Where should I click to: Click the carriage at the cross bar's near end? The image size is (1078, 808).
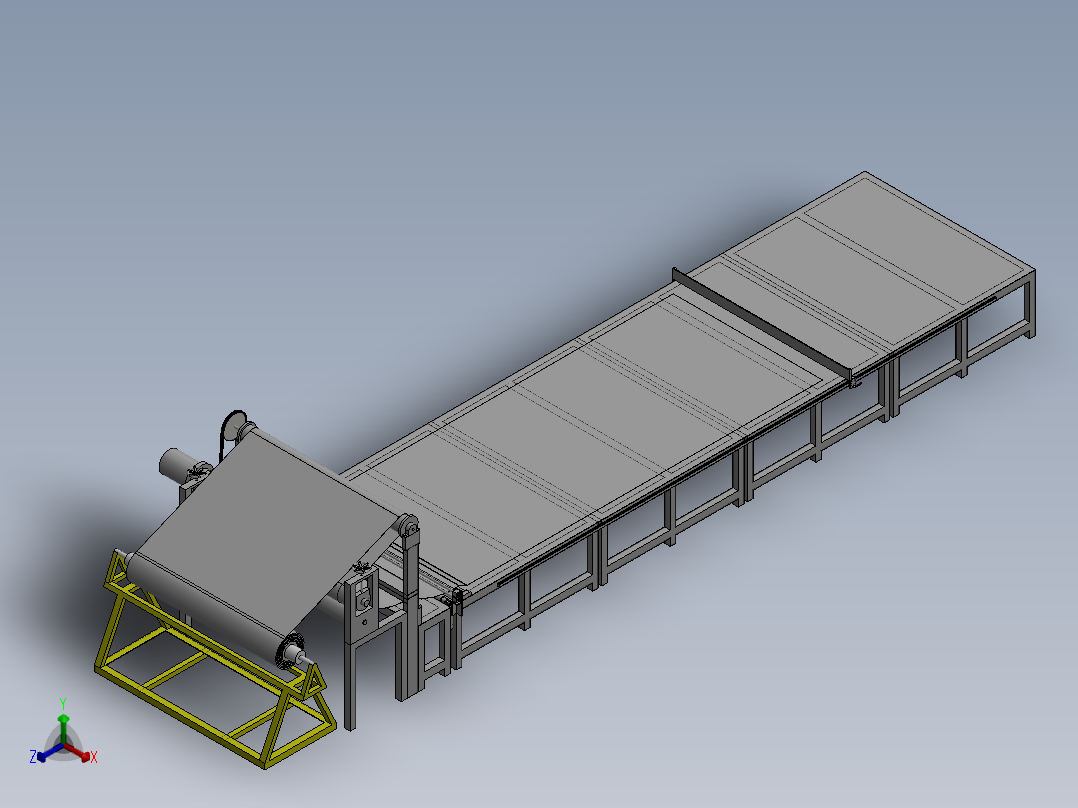[856, 377]
